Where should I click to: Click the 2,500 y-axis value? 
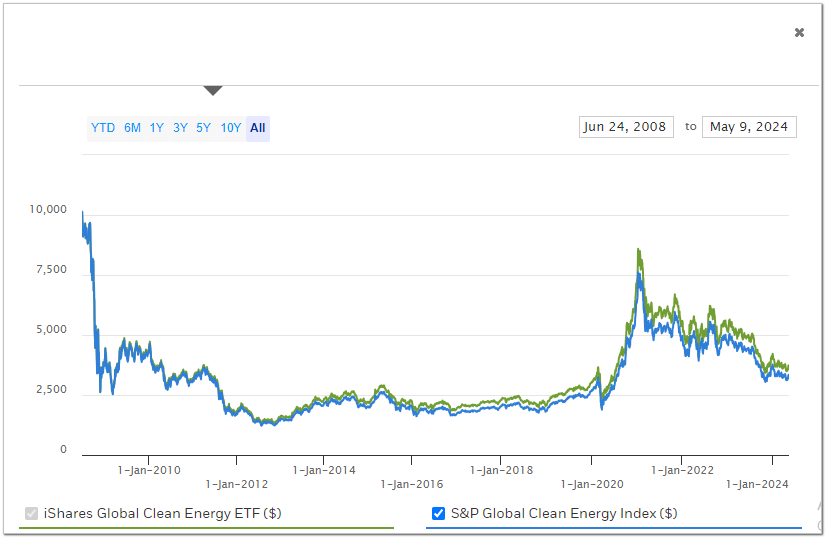tap(52, 389)
